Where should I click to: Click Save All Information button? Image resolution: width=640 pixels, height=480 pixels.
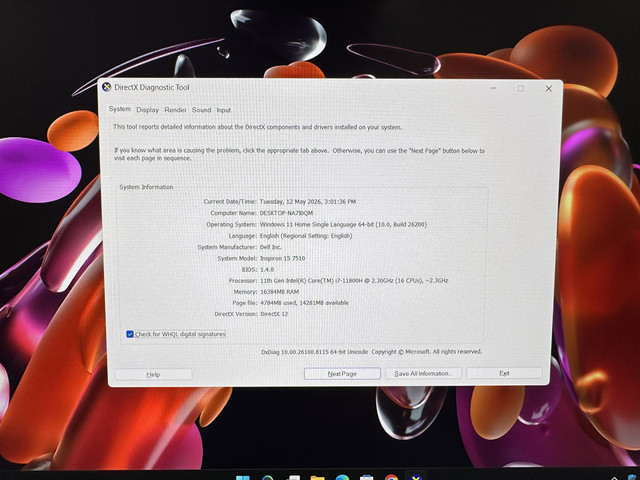pyautogui.click(x=423, y=373)
